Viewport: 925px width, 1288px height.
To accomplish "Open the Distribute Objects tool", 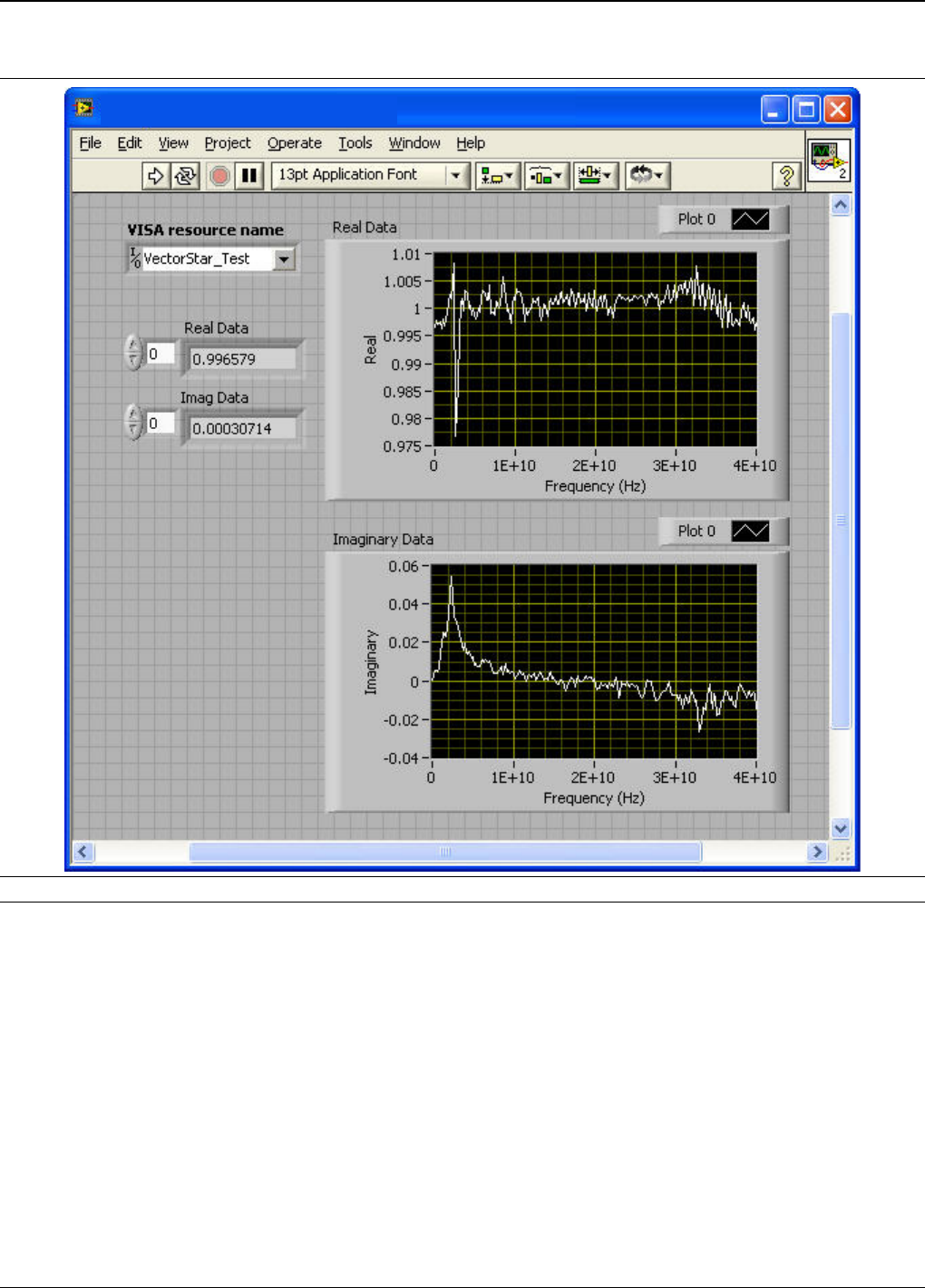I will 547,175.
